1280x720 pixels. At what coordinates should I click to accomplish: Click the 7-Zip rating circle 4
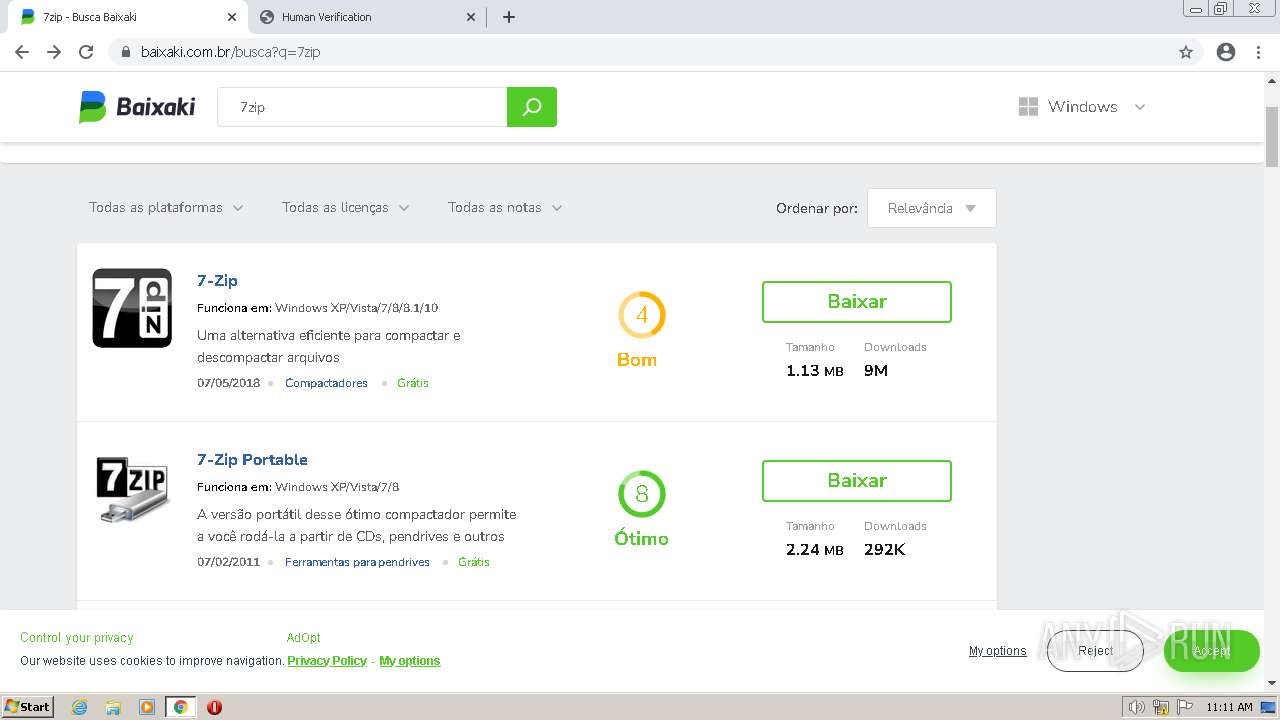[x=642, y=315]
